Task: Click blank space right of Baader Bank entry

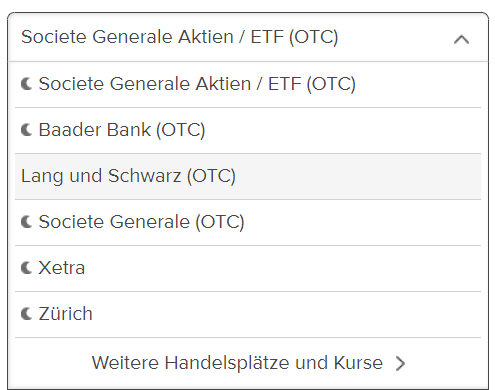Action: (x=343, y=130)
